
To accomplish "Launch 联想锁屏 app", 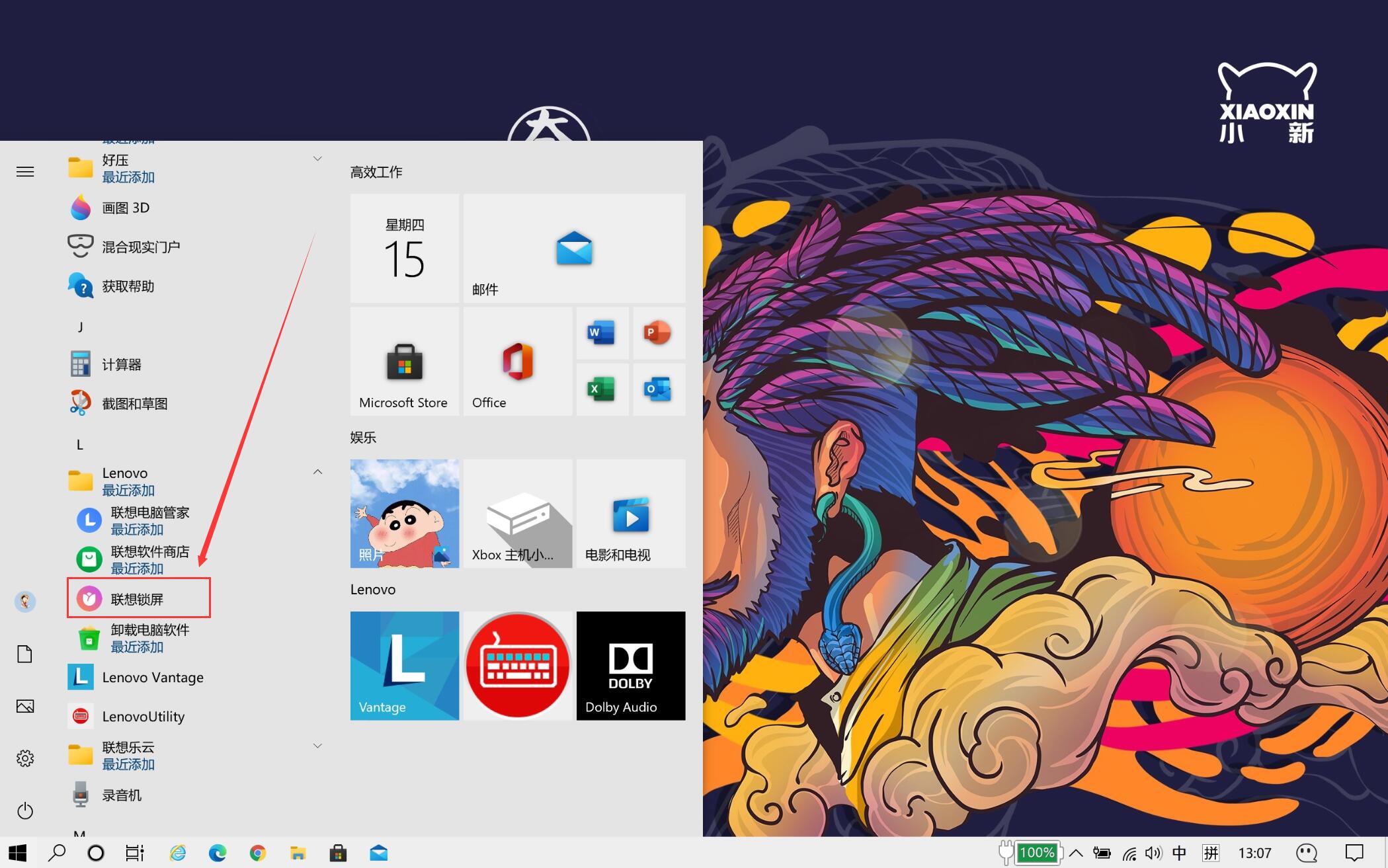I will (139, 599).
